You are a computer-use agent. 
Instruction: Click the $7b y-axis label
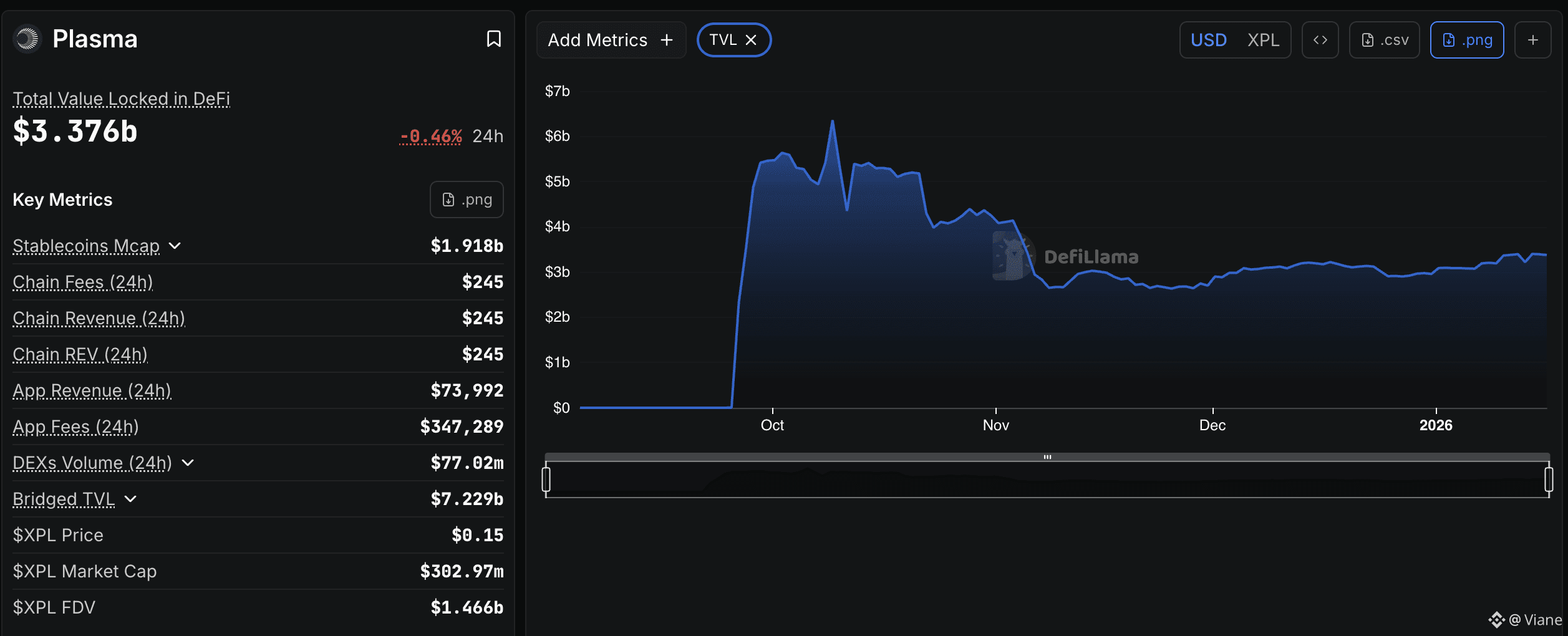558,91
